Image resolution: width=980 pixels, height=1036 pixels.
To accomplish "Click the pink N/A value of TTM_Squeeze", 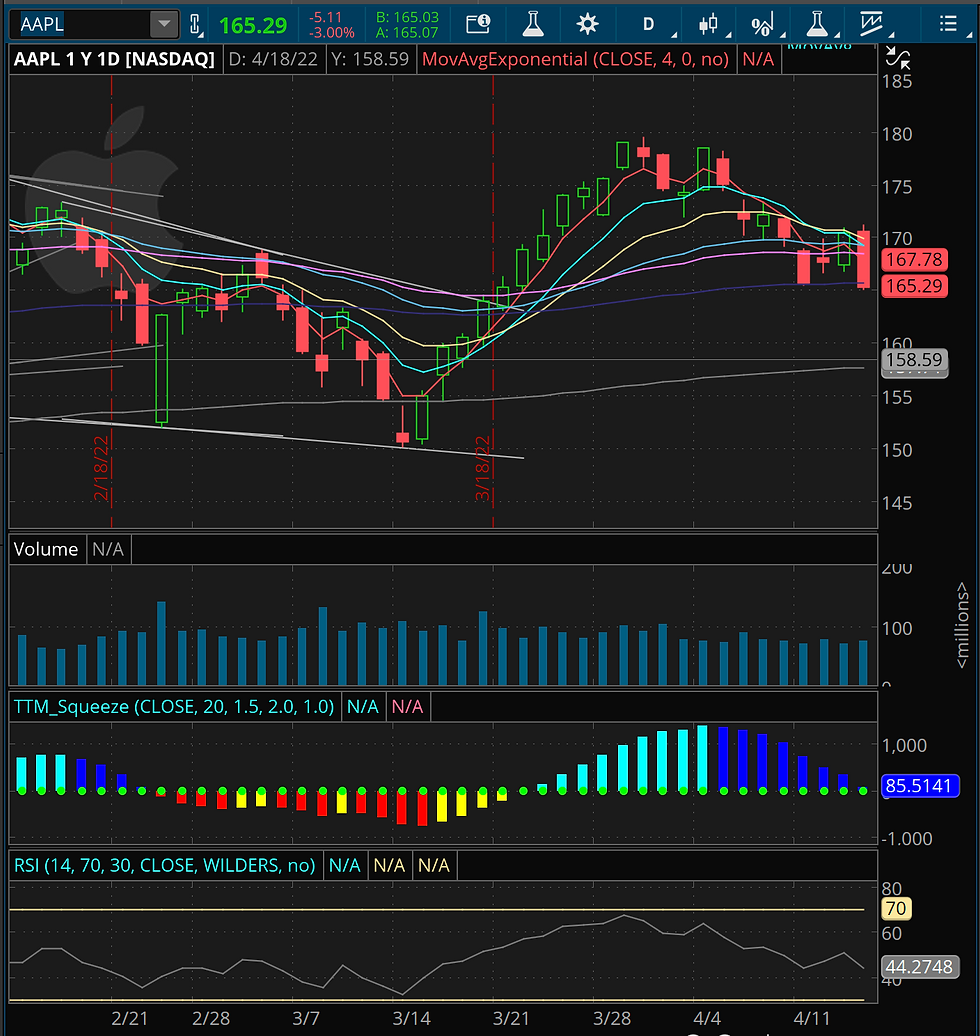I will (407, 706).
